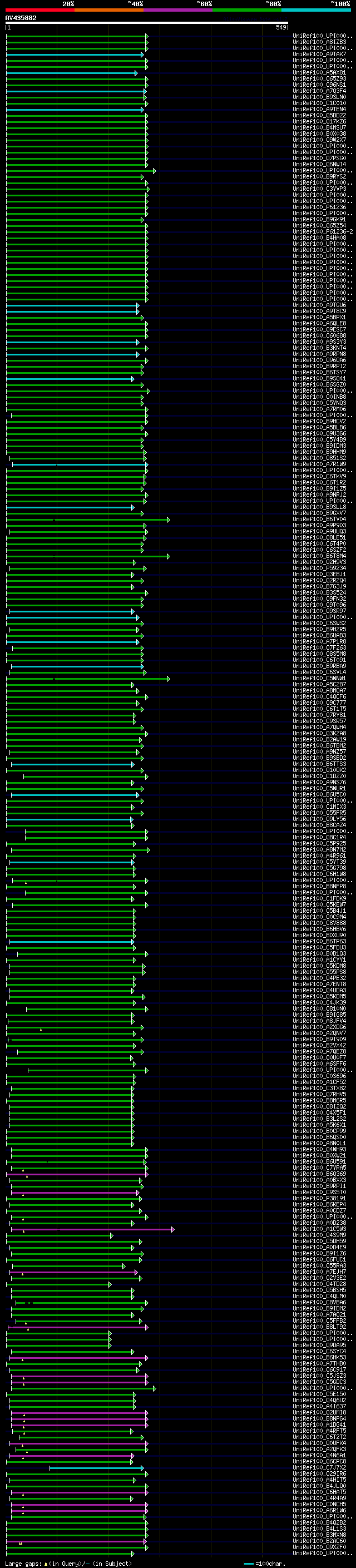Open hit UniRef100_A9TAK7

click(319, 54)
